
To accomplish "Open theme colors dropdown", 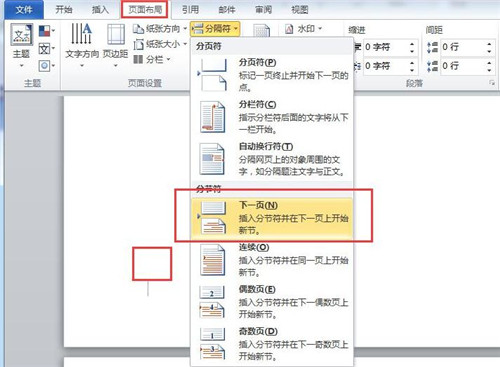I will tap(47, 31).
